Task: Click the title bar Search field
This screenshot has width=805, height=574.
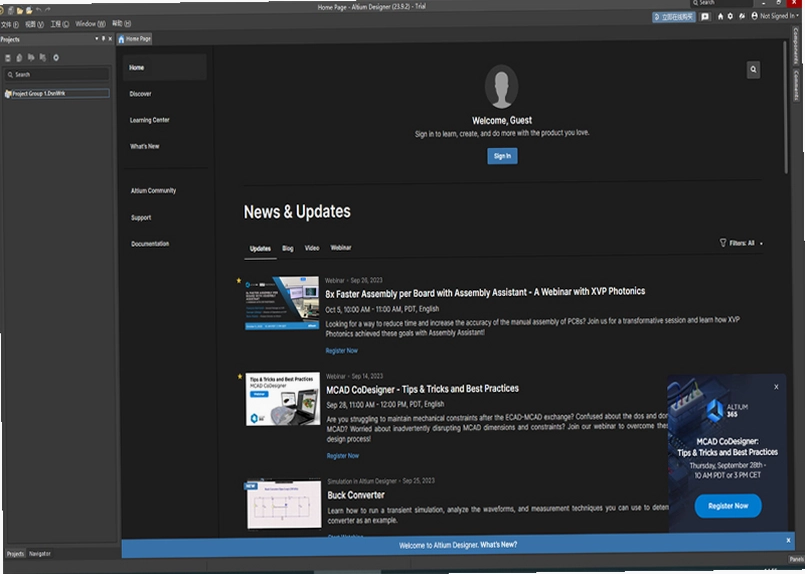Action: tap(720, 3)
